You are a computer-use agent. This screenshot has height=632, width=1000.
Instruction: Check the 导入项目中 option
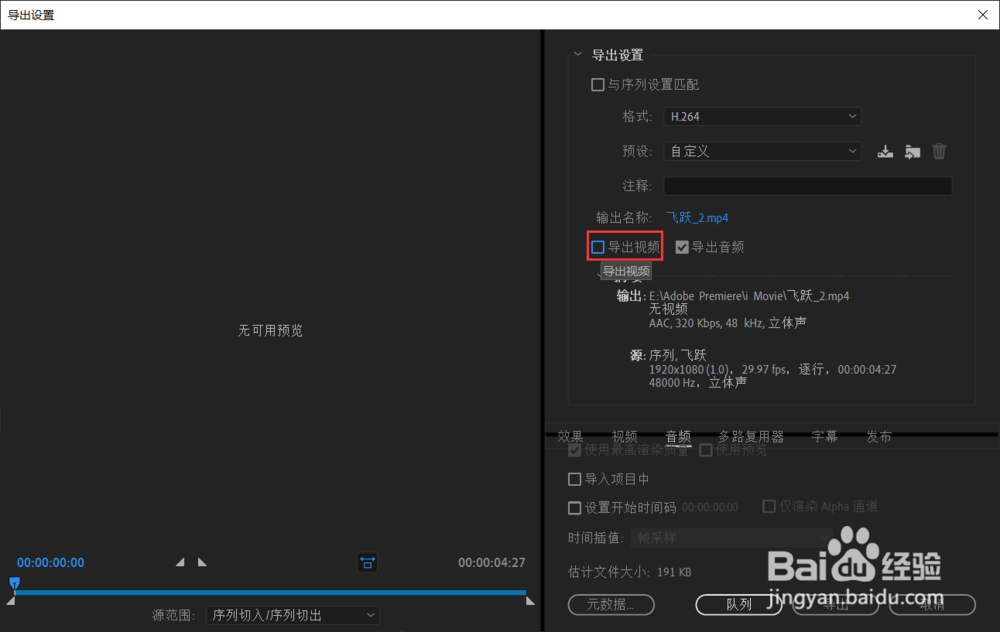575,479
